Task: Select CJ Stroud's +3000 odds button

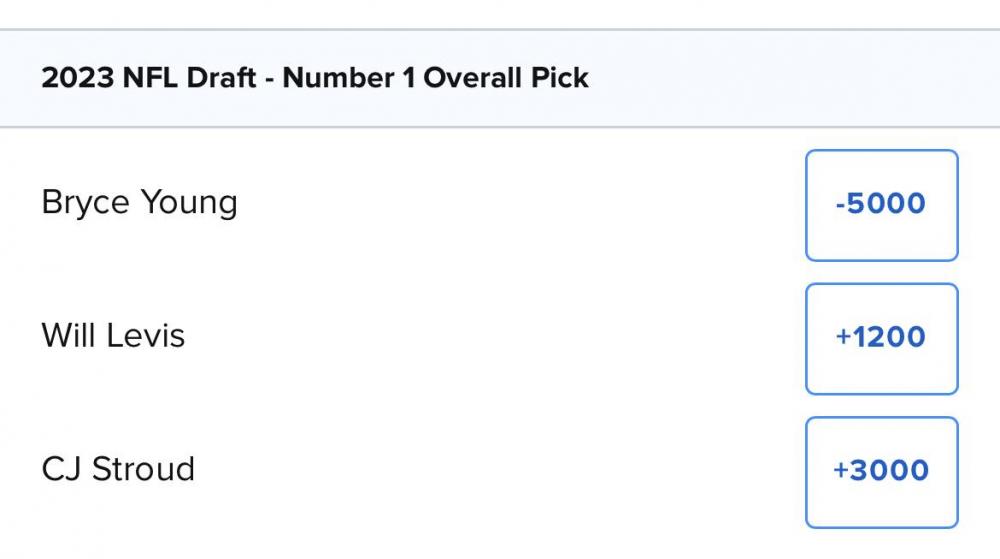Action: (881, 471)
